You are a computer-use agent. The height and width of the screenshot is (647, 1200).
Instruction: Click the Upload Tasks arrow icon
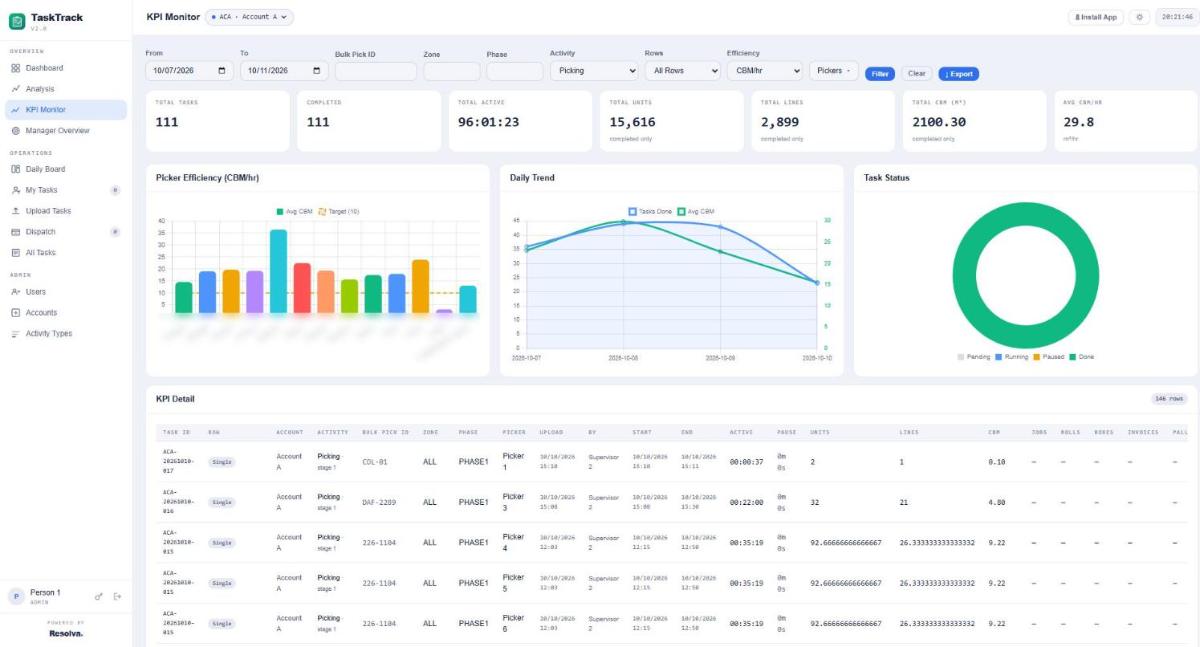tap(16, 211)
